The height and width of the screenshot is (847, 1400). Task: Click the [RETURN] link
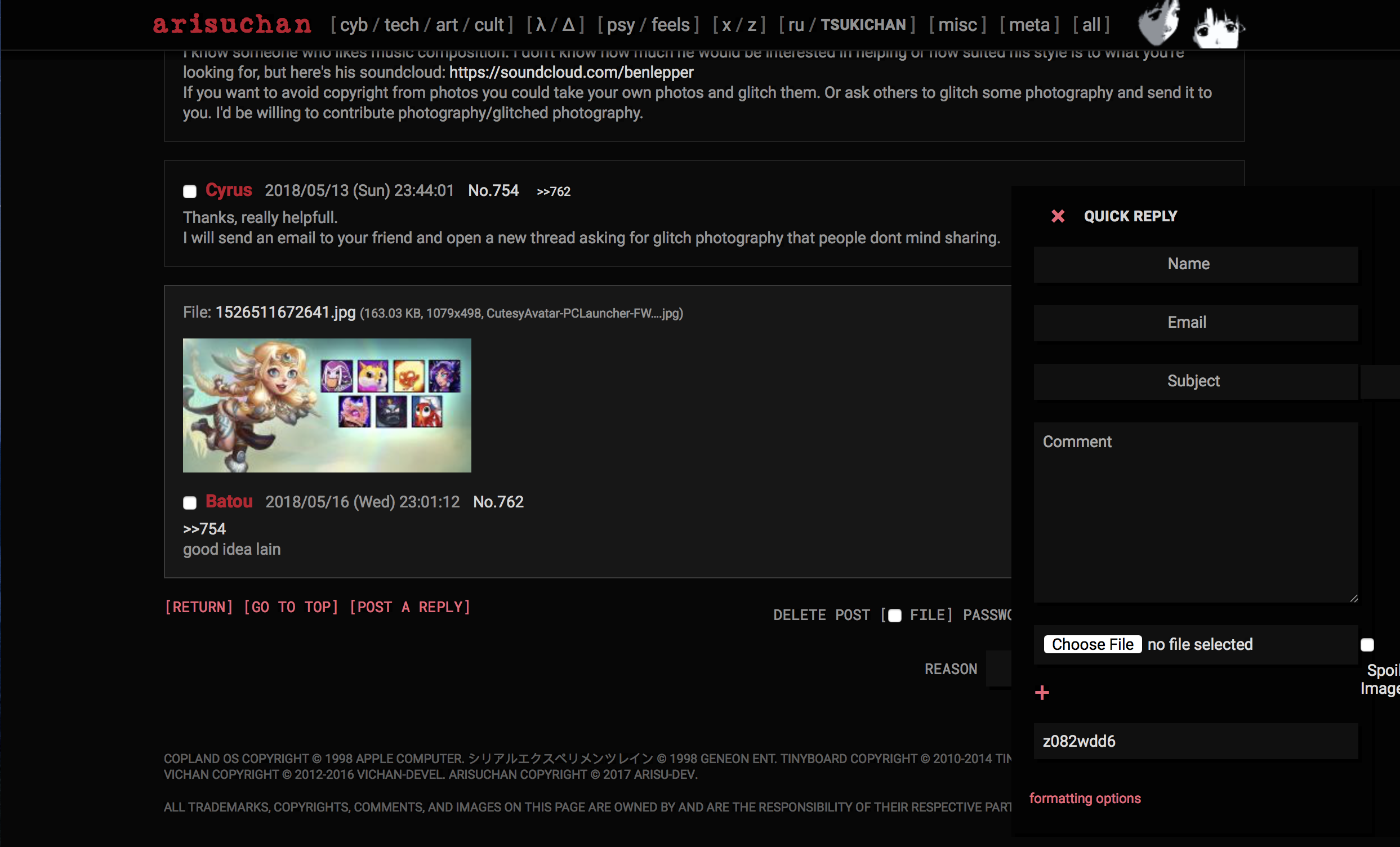click(x=199, y=607)
